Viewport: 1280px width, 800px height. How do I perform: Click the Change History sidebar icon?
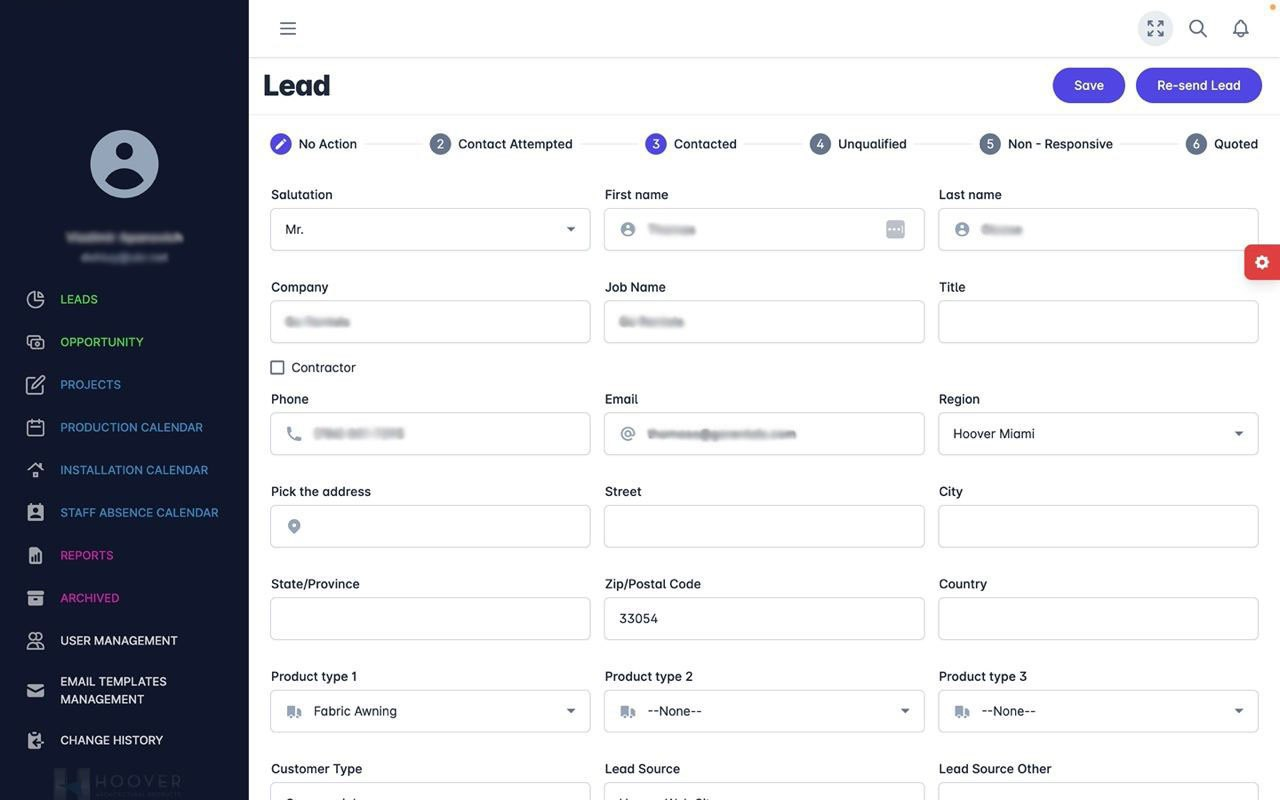(x=36, y=741)
